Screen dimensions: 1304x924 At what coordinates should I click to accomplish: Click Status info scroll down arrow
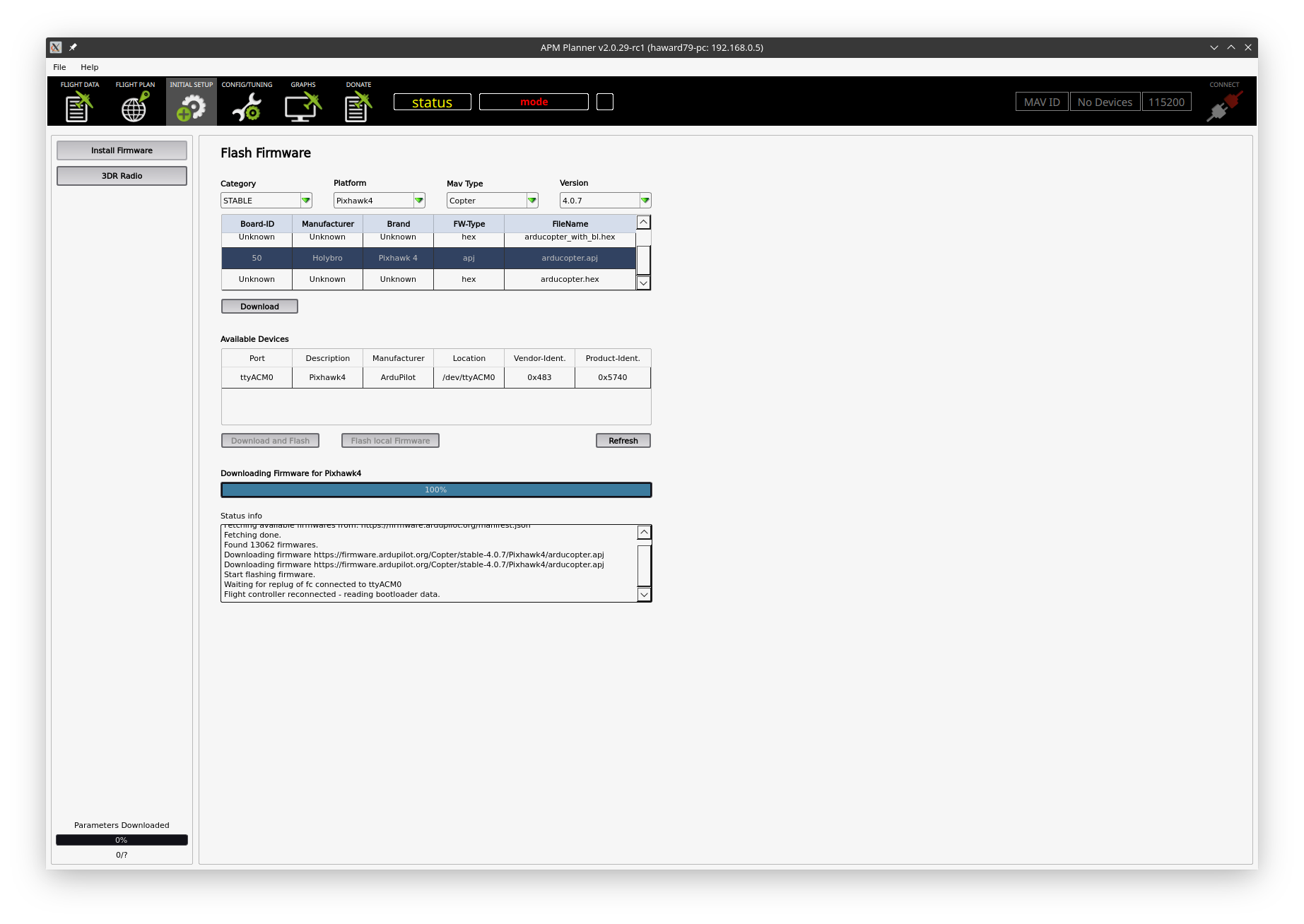(x=644, y=594)
